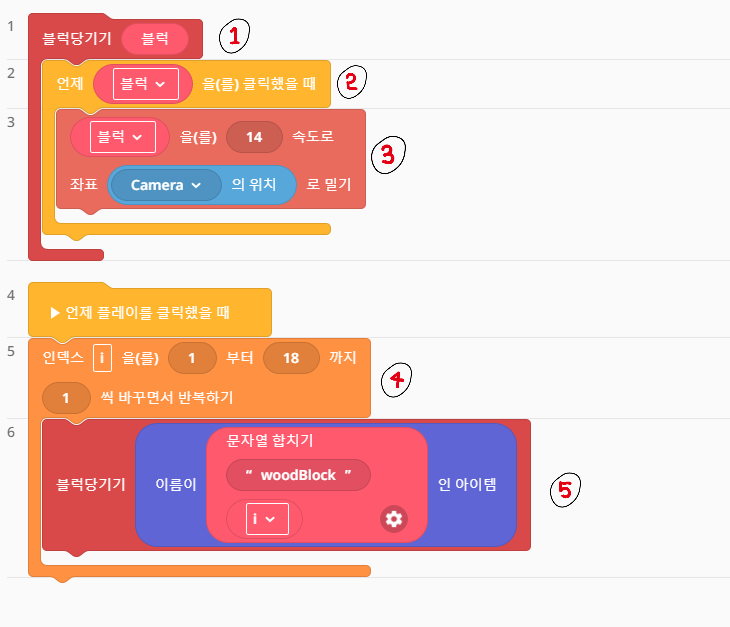Image resolution: width=730 pixels, height=627 pixels.
Task: Click the loop start value 1 before 부터
Action: [194, 357]
